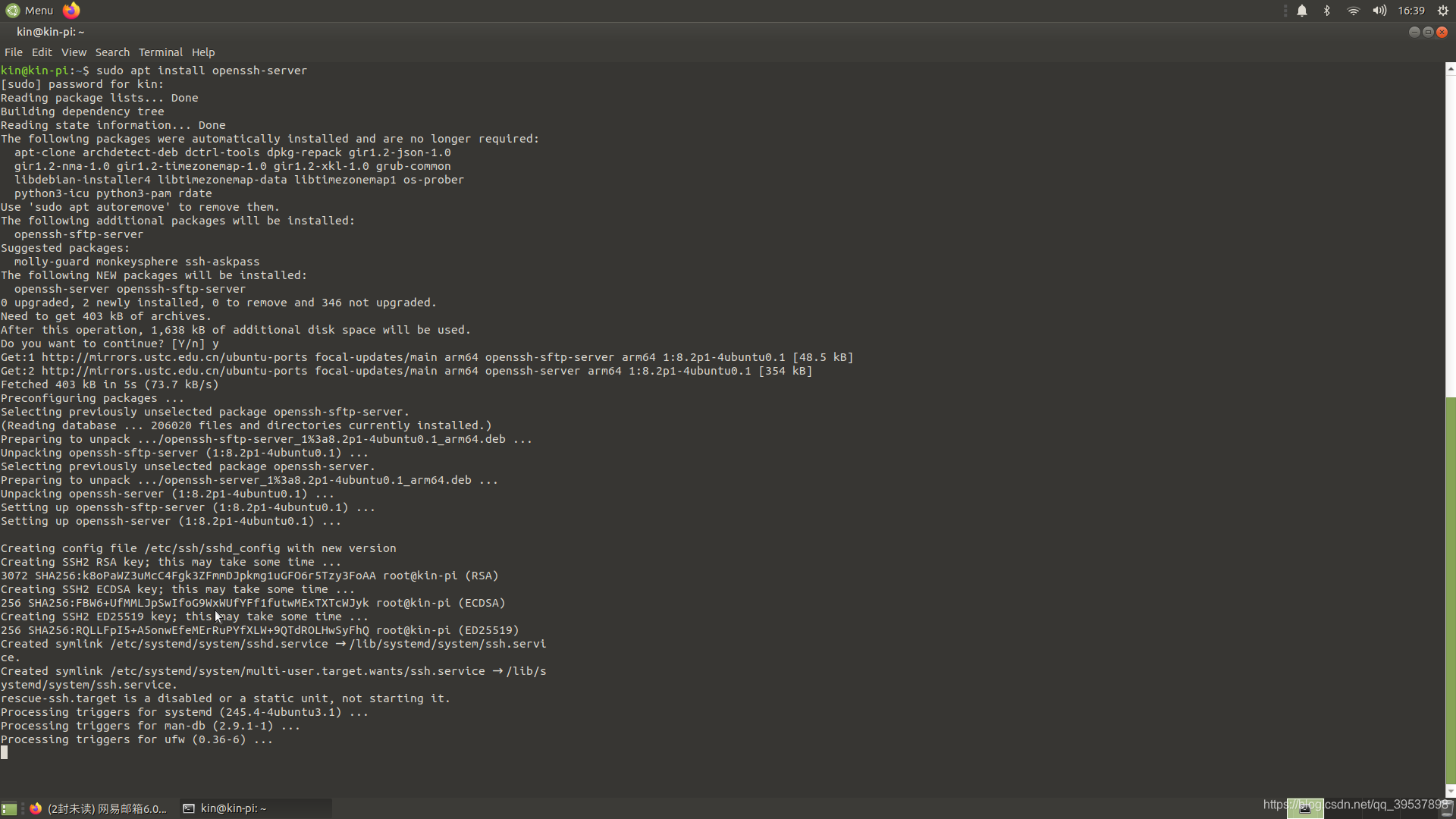
Task: Click the scrollbar down arrow
Action: [x=1451, y=792]
